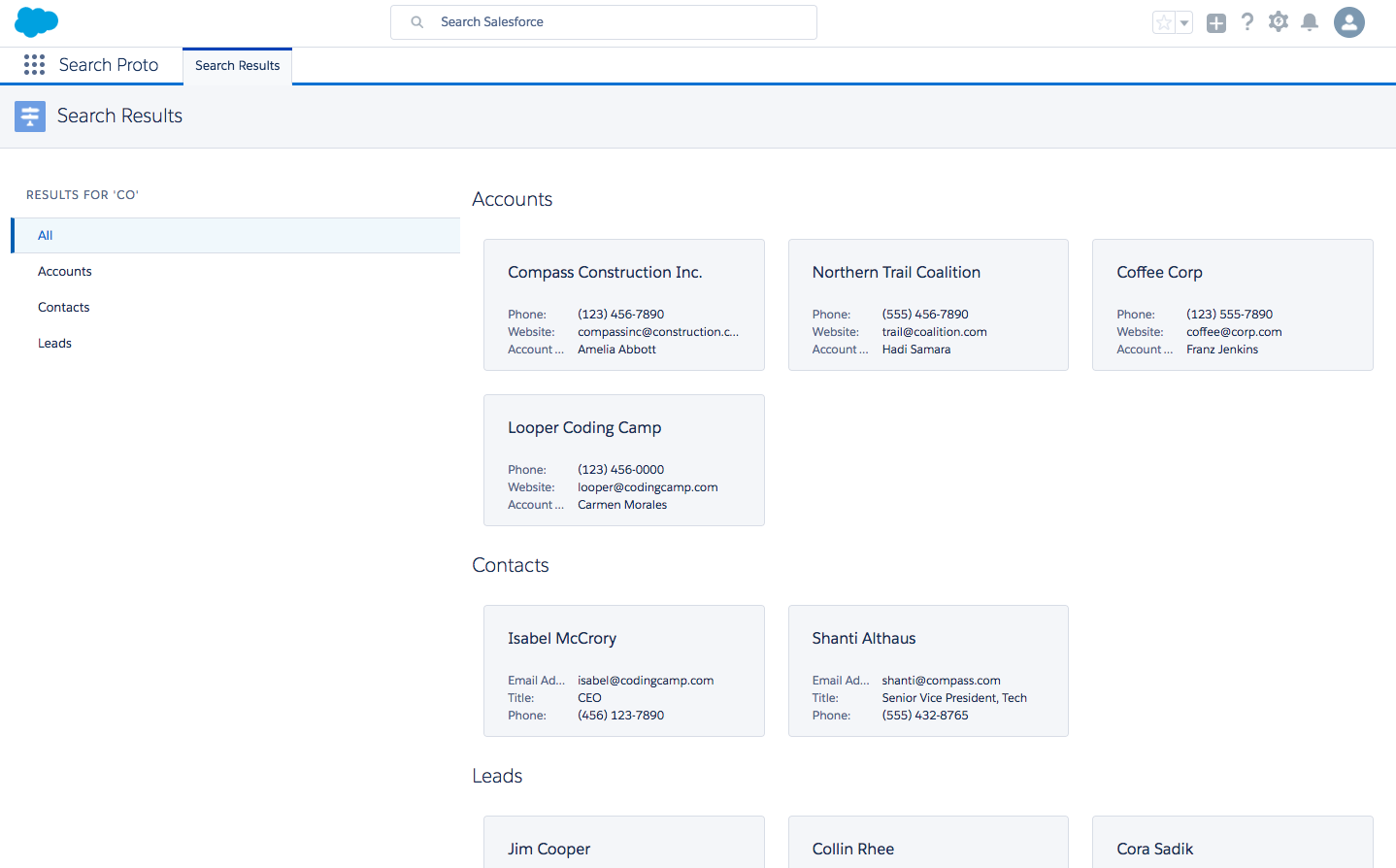
Task: Click the Search Proto app name
Action: 109,65
